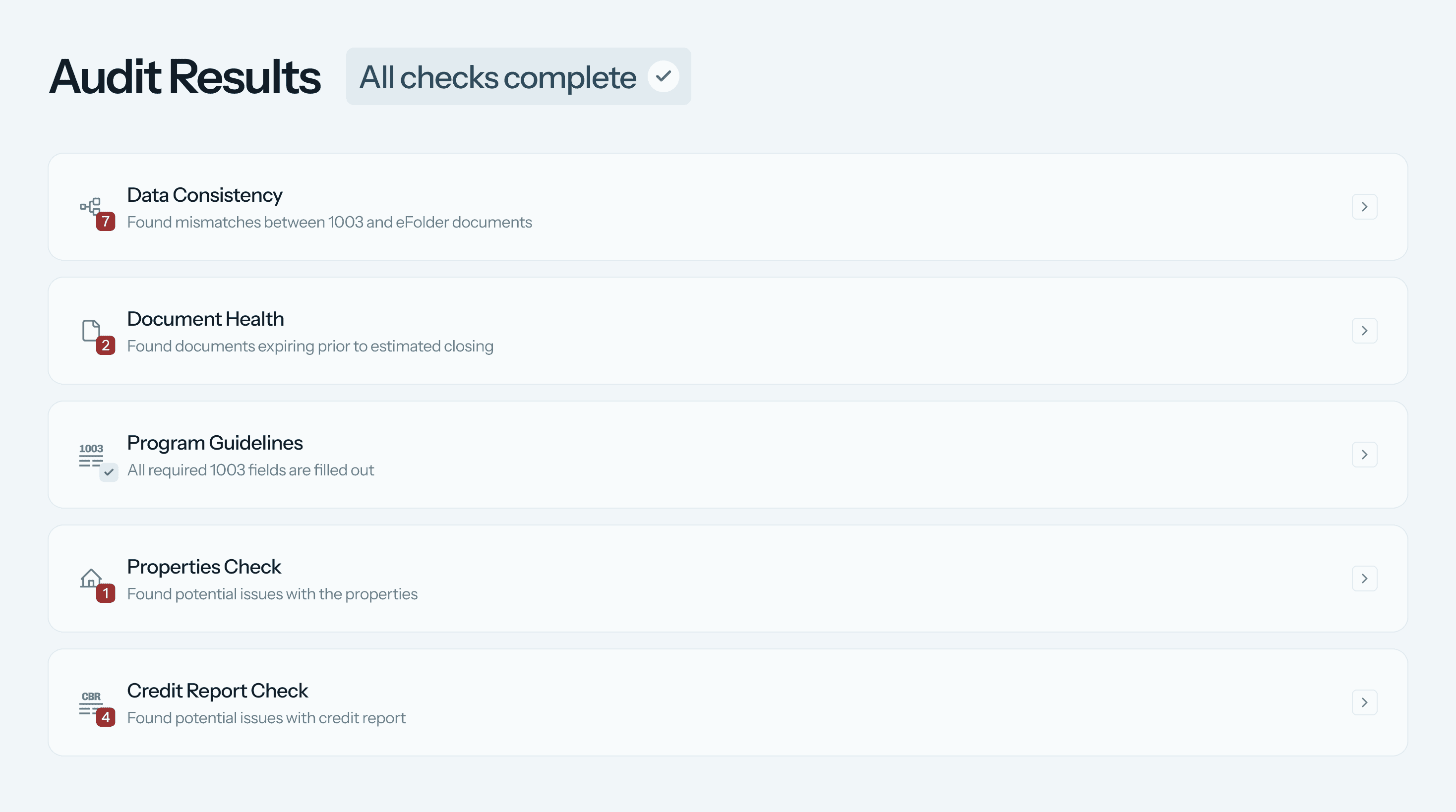Click the red 1 badge on Properties Check
The image size is (1456, 812).
106,593
